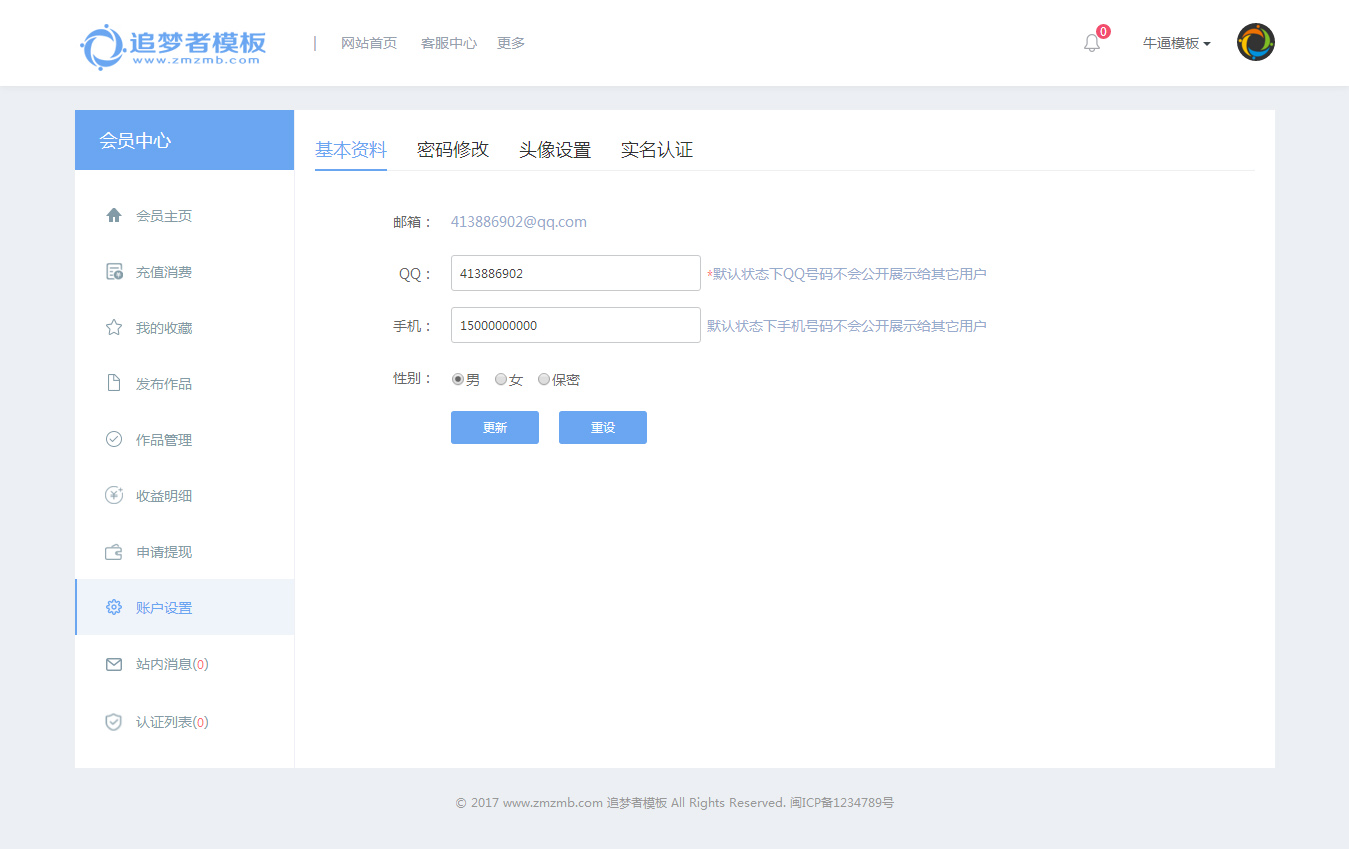Screen dimensions: 1349x849
Task: Click the document icon for 发布作品
Action: pos(114,384)
